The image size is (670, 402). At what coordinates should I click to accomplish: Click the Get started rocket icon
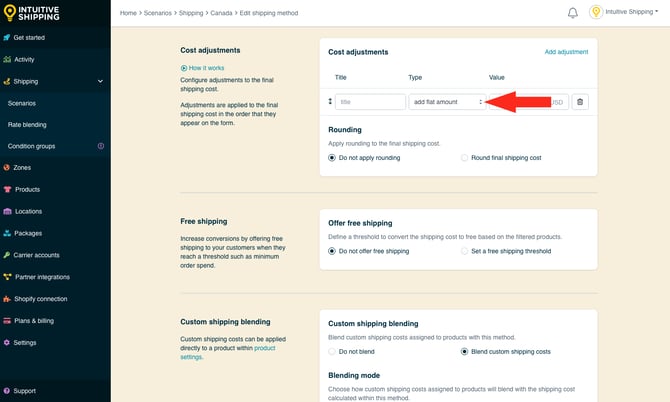point(6,38)
